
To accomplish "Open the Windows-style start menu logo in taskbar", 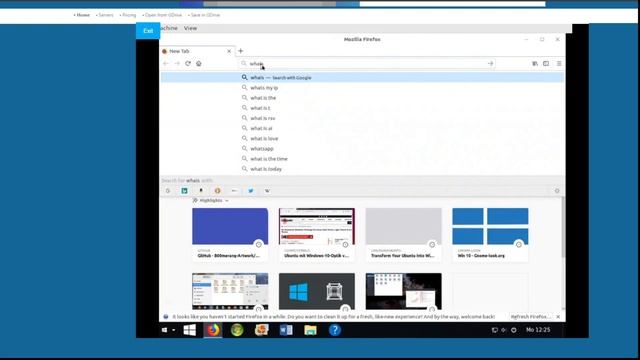I will (x=189, y=330).
